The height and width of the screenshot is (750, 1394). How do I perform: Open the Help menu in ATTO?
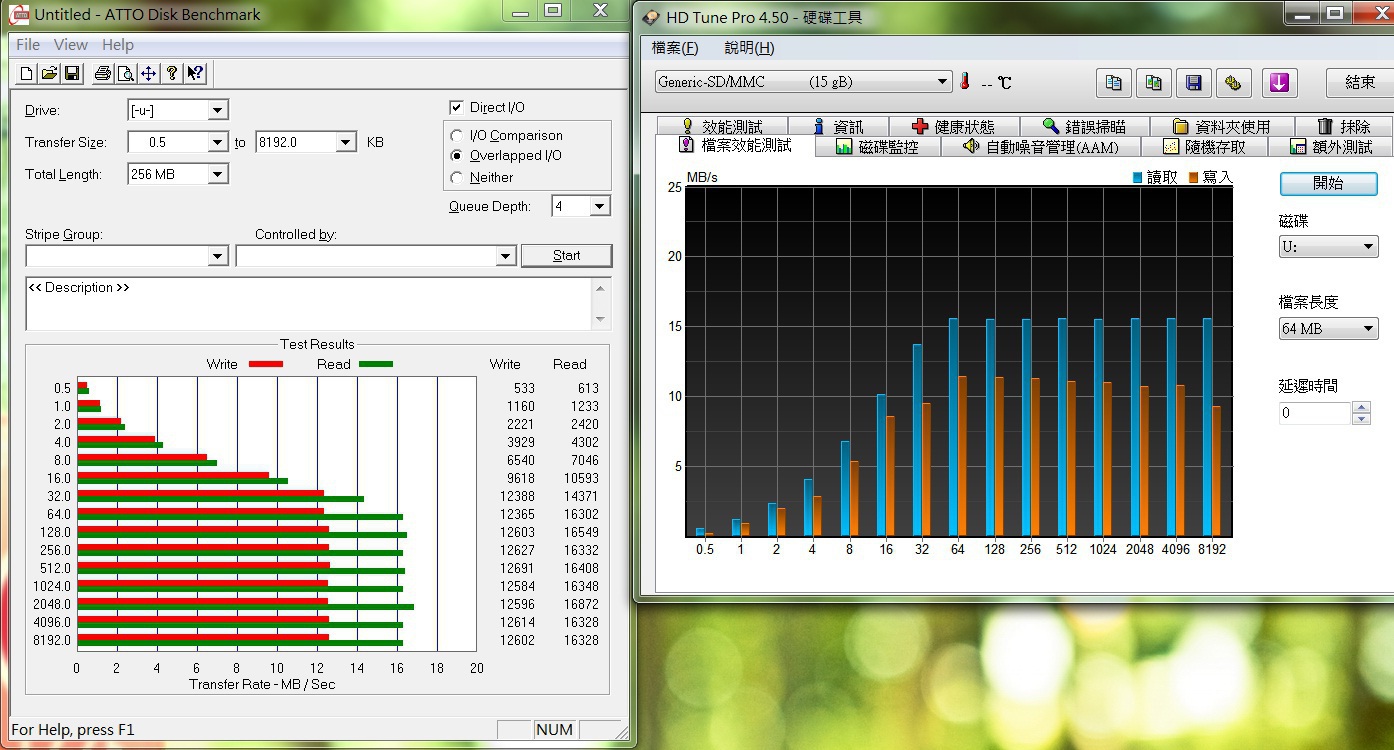117,44
